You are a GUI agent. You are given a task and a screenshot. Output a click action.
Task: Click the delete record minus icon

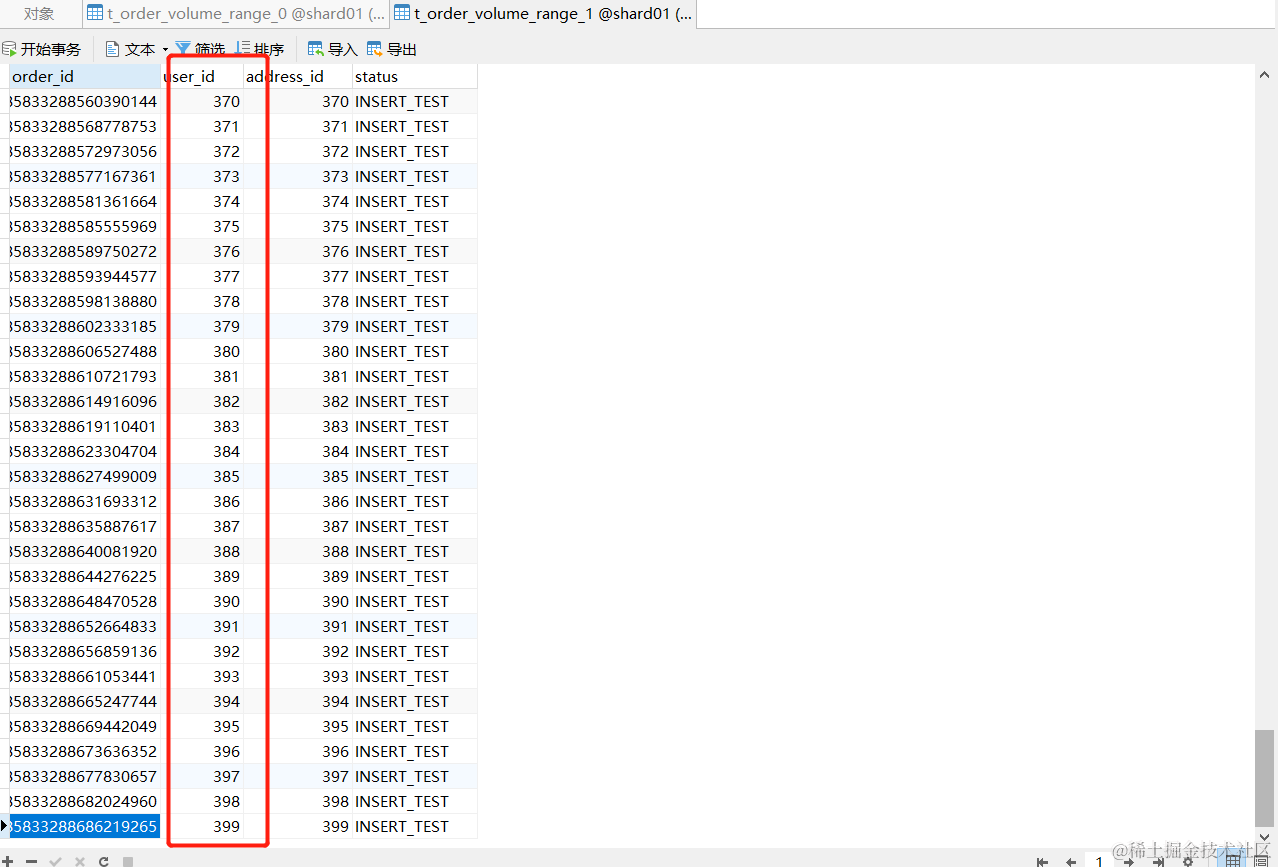click(32, 860)
